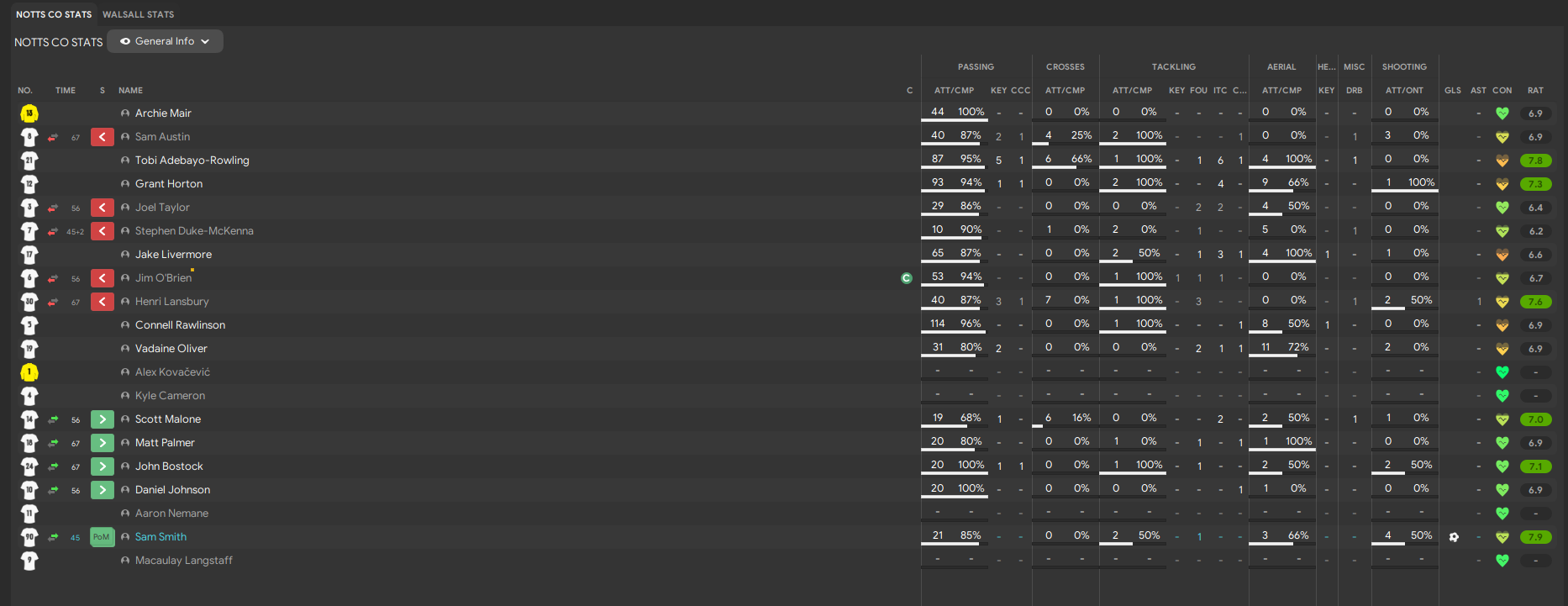Sort by the FOU fouls column header
This screenshot has width=1568, height=606.
(1199, 91)
